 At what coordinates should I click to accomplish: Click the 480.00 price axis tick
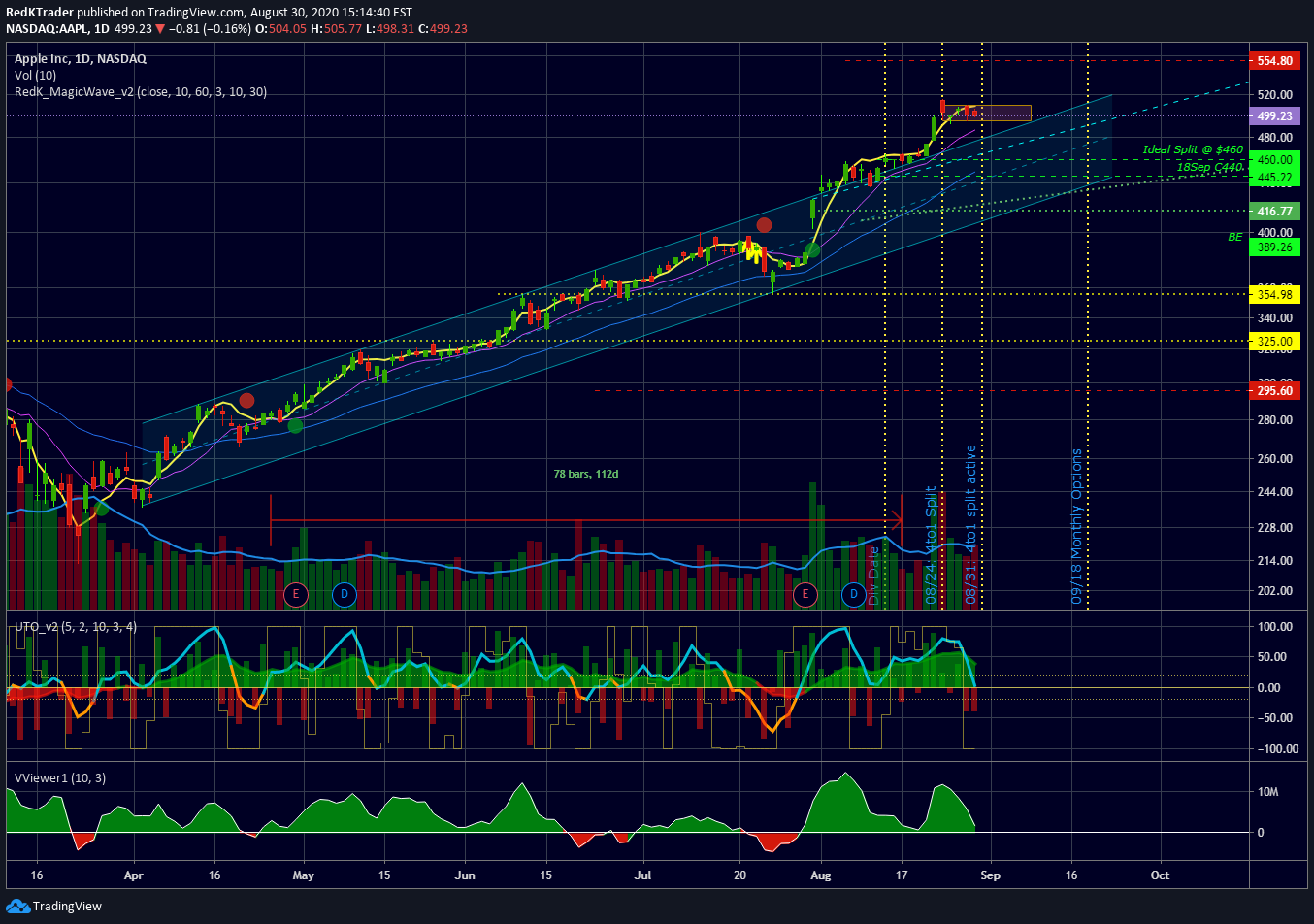click(x=1275, y=138)
